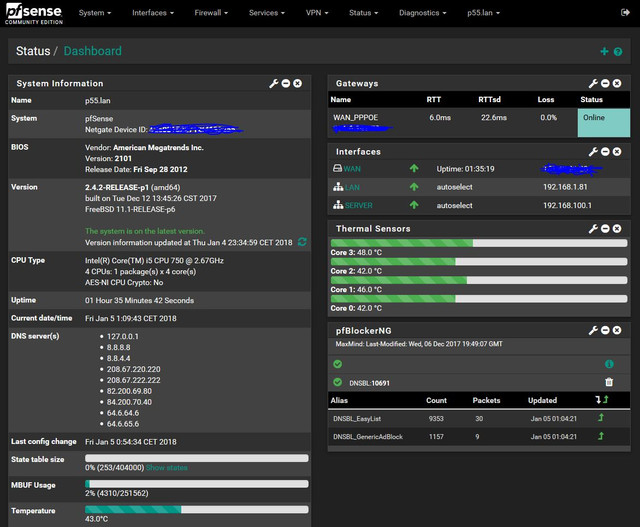Screen dimensions: 640x527
Task: Open the pfSense logo home link
Action: (34, 13)
